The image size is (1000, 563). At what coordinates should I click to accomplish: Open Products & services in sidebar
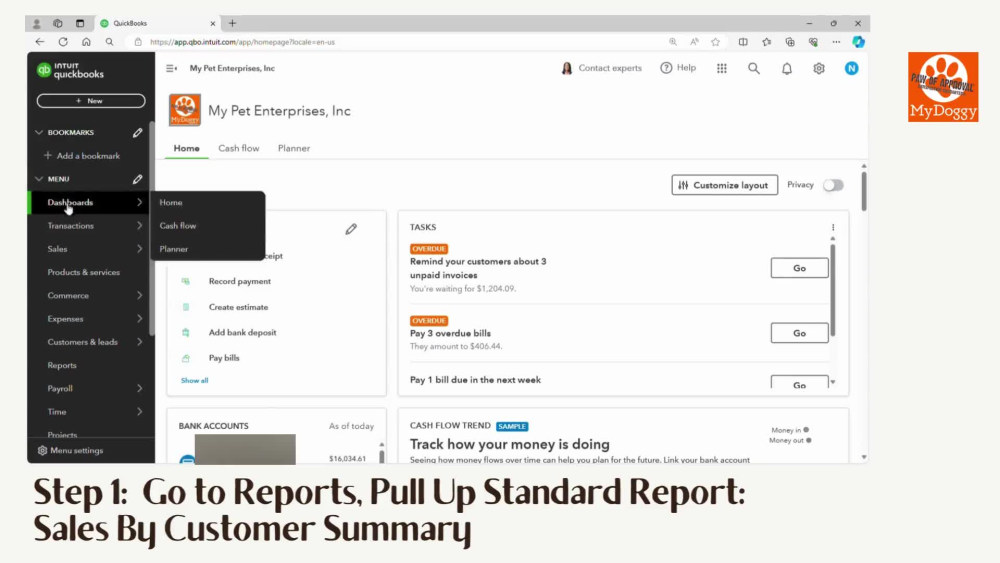point(84,272)
